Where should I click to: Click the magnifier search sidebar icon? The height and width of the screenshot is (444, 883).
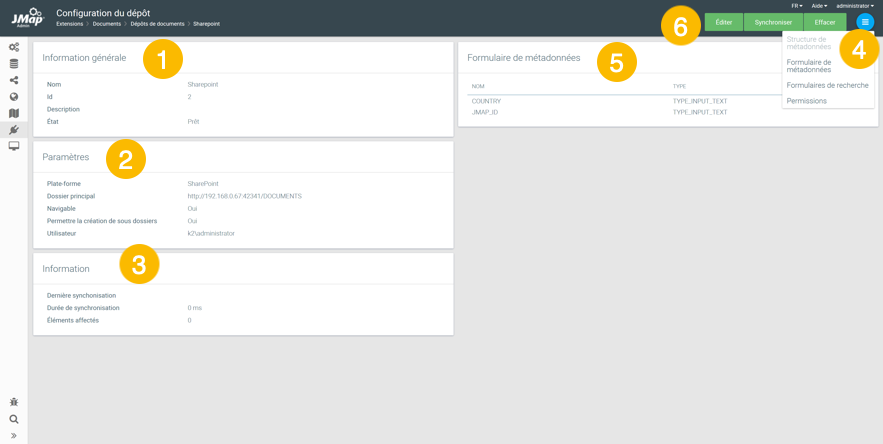pos(14,419)
